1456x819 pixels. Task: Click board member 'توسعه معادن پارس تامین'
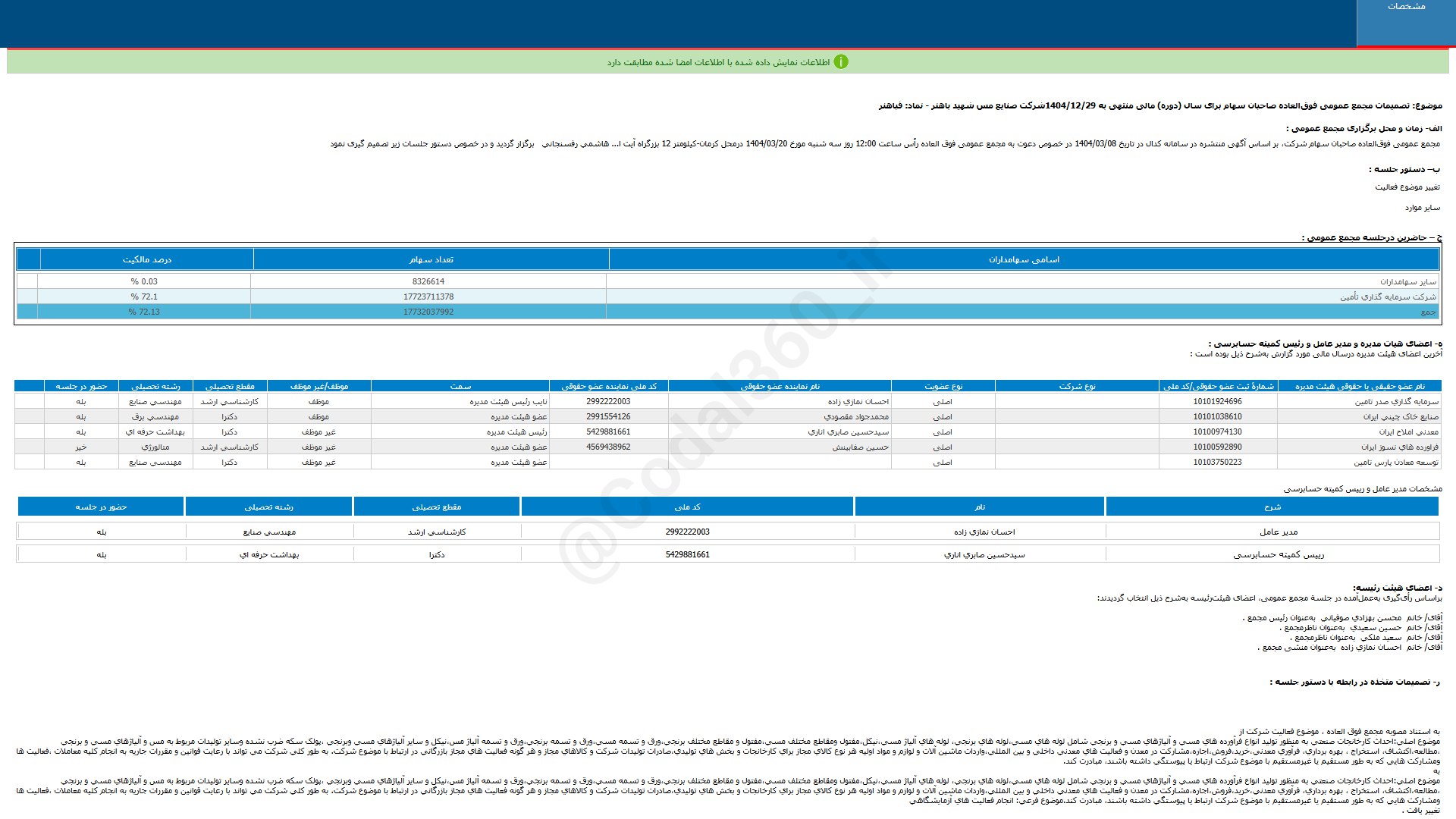point(1396,462)
